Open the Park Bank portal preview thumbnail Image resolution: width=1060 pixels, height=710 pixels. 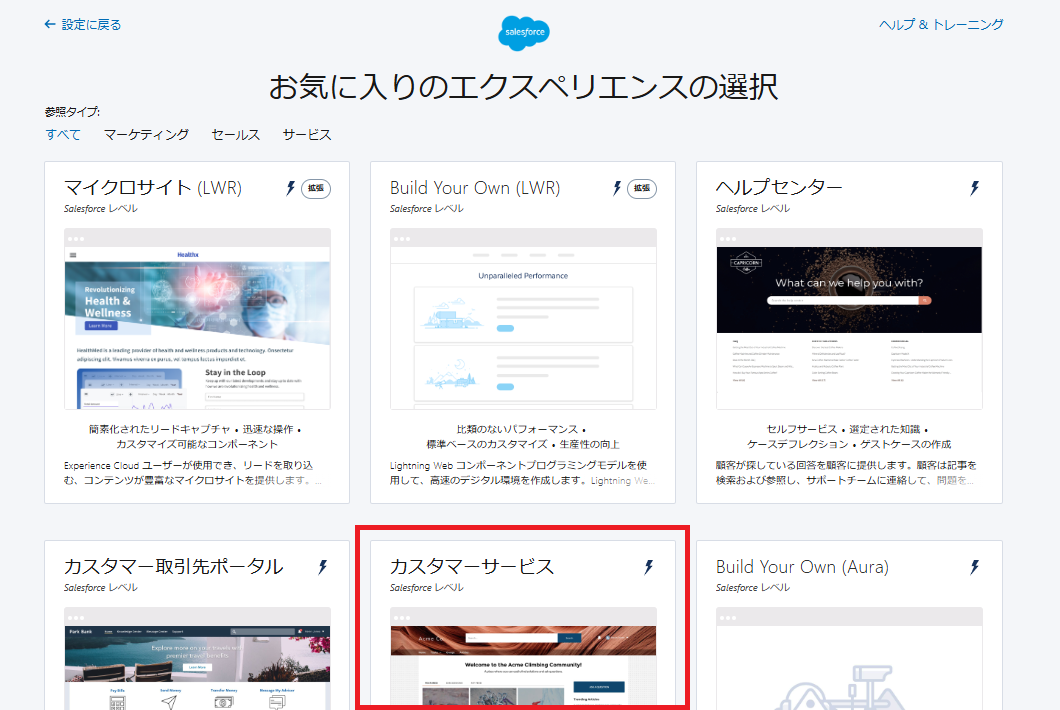click(197, 659)
